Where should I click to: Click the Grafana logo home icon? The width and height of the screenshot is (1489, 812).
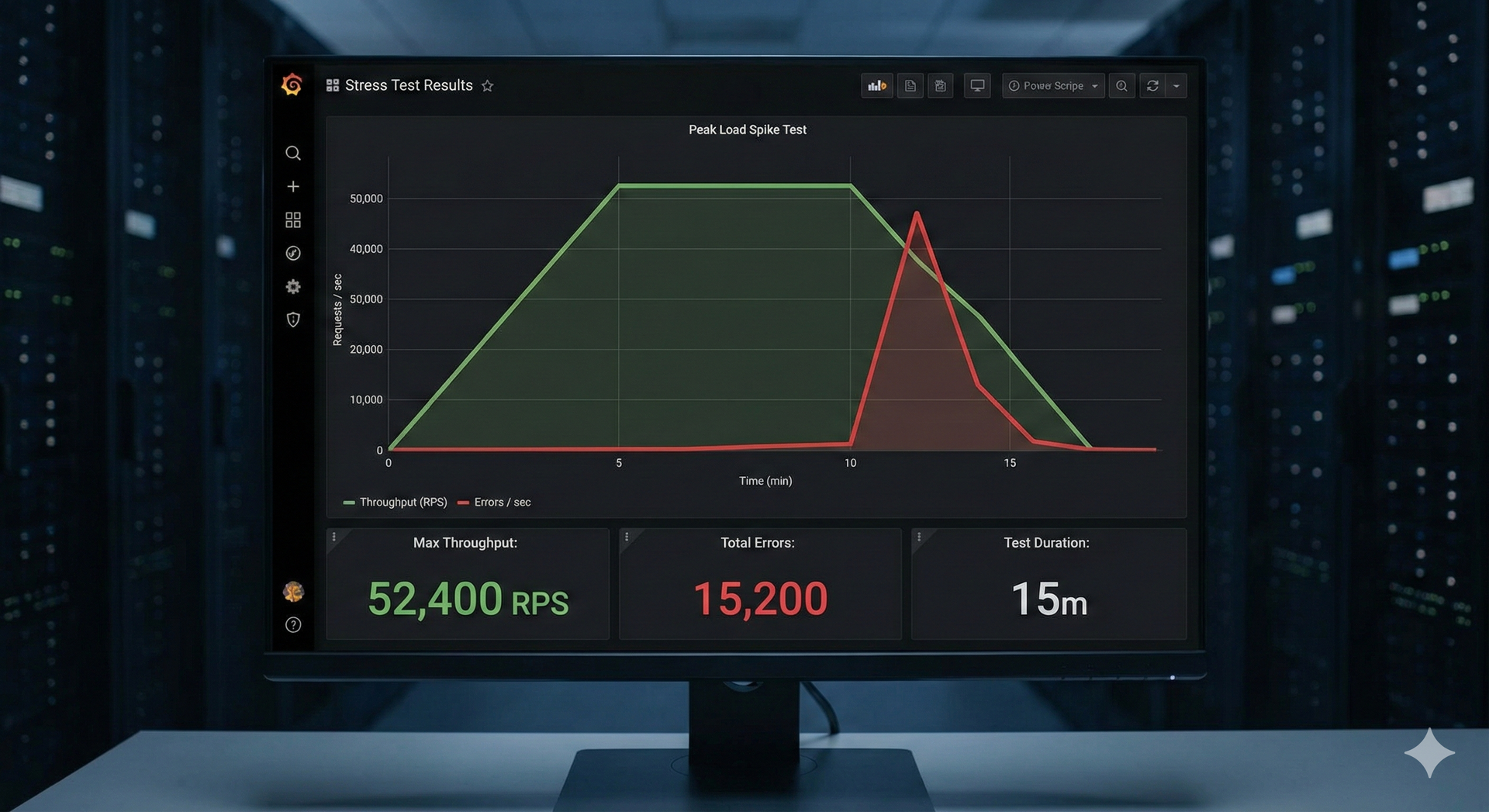(292, 85)
